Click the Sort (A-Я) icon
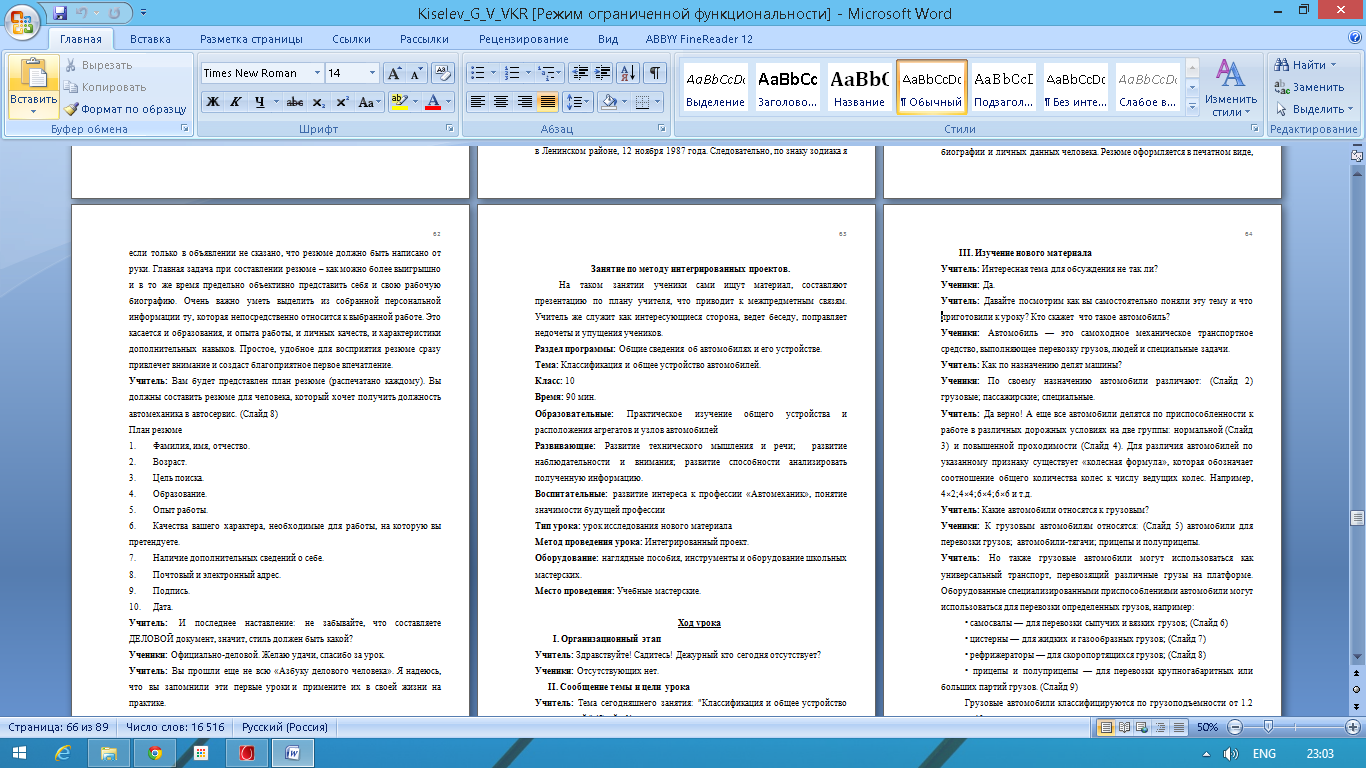This screenshot has width=1366, height=768. coord(628,73)
